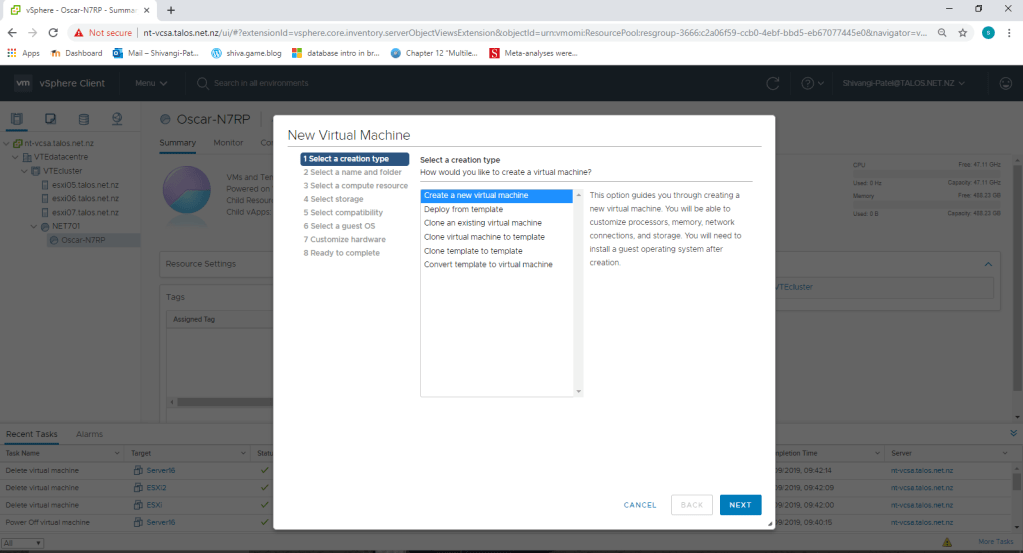This screenshot has height=553, width=1023.
Task: Click the smiley feedback icon
Action: [1005, 83]
